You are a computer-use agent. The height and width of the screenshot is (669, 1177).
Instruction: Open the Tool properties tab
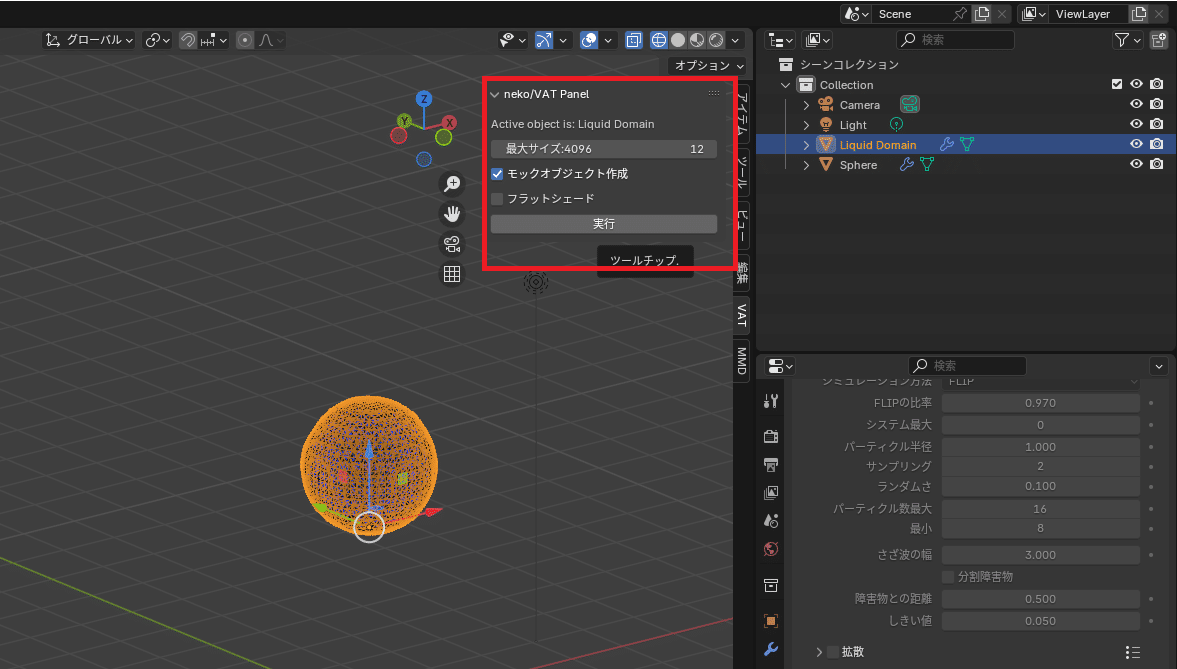(x=771, y=401)
